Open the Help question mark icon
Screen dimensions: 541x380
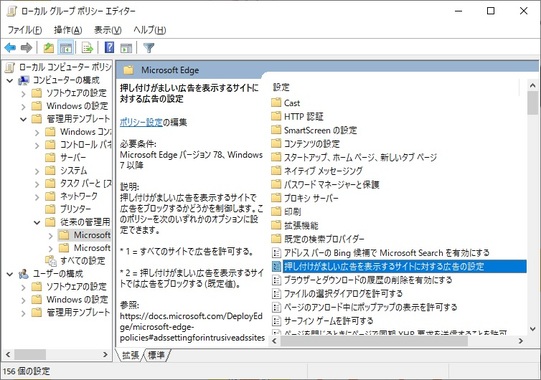coord(109,48)
